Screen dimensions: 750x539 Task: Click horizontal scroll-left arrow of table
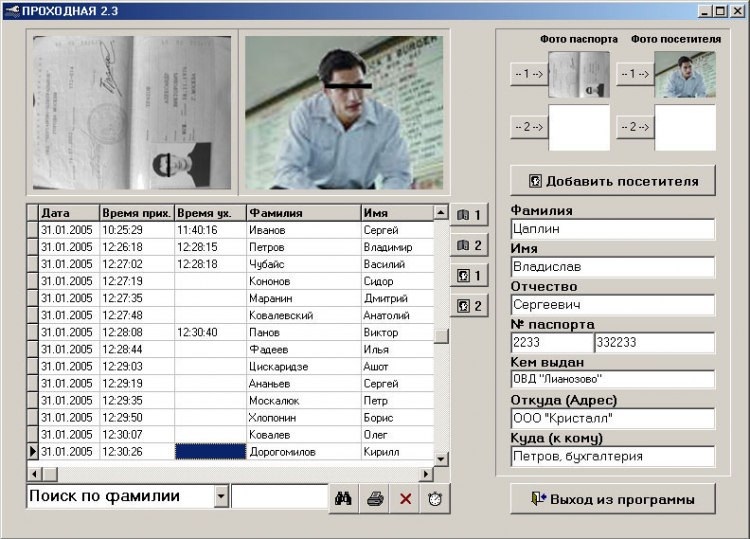point(34,474)
